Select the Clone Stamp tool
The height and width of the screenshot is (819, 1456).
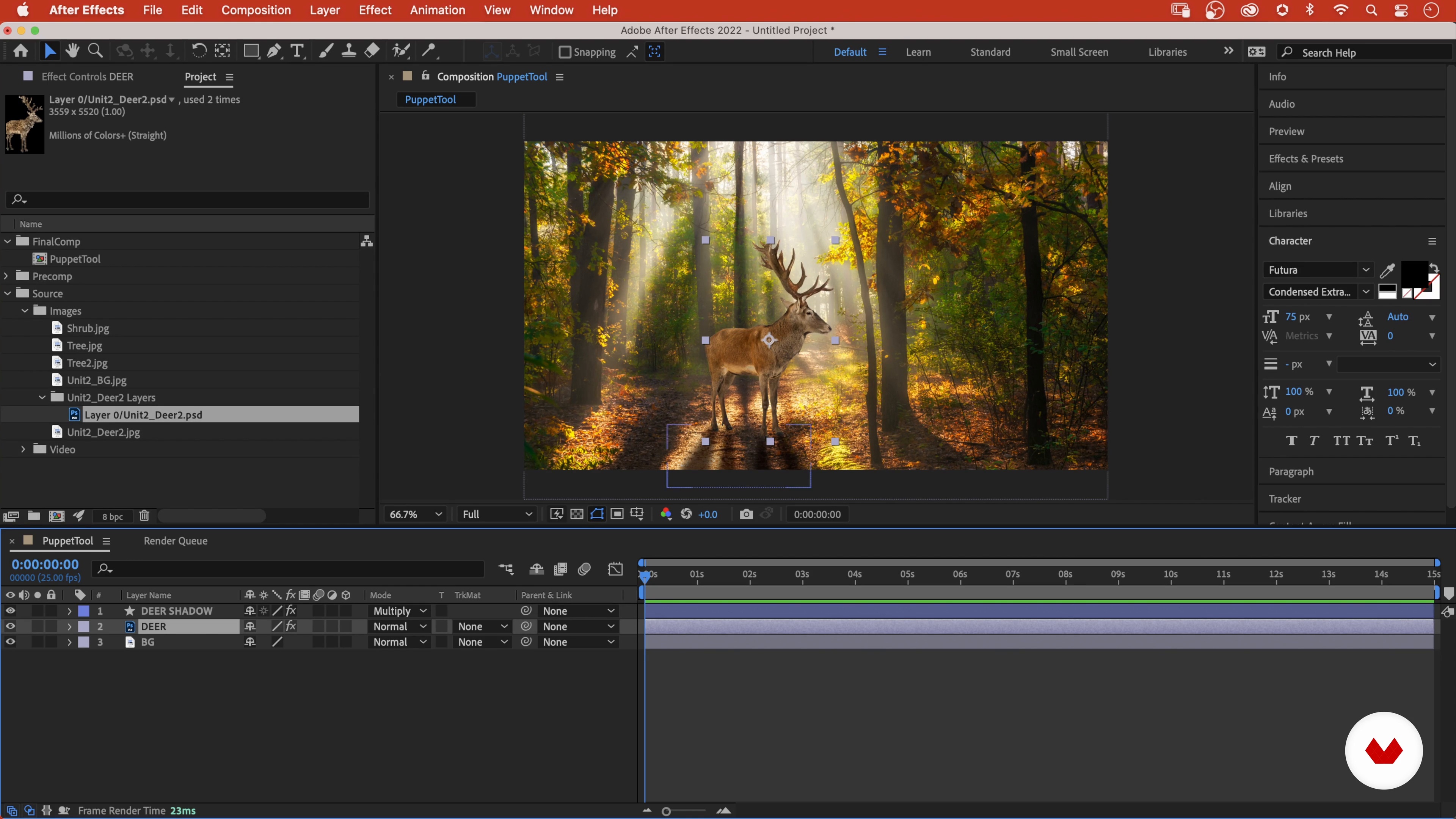(x=349, y=52)
